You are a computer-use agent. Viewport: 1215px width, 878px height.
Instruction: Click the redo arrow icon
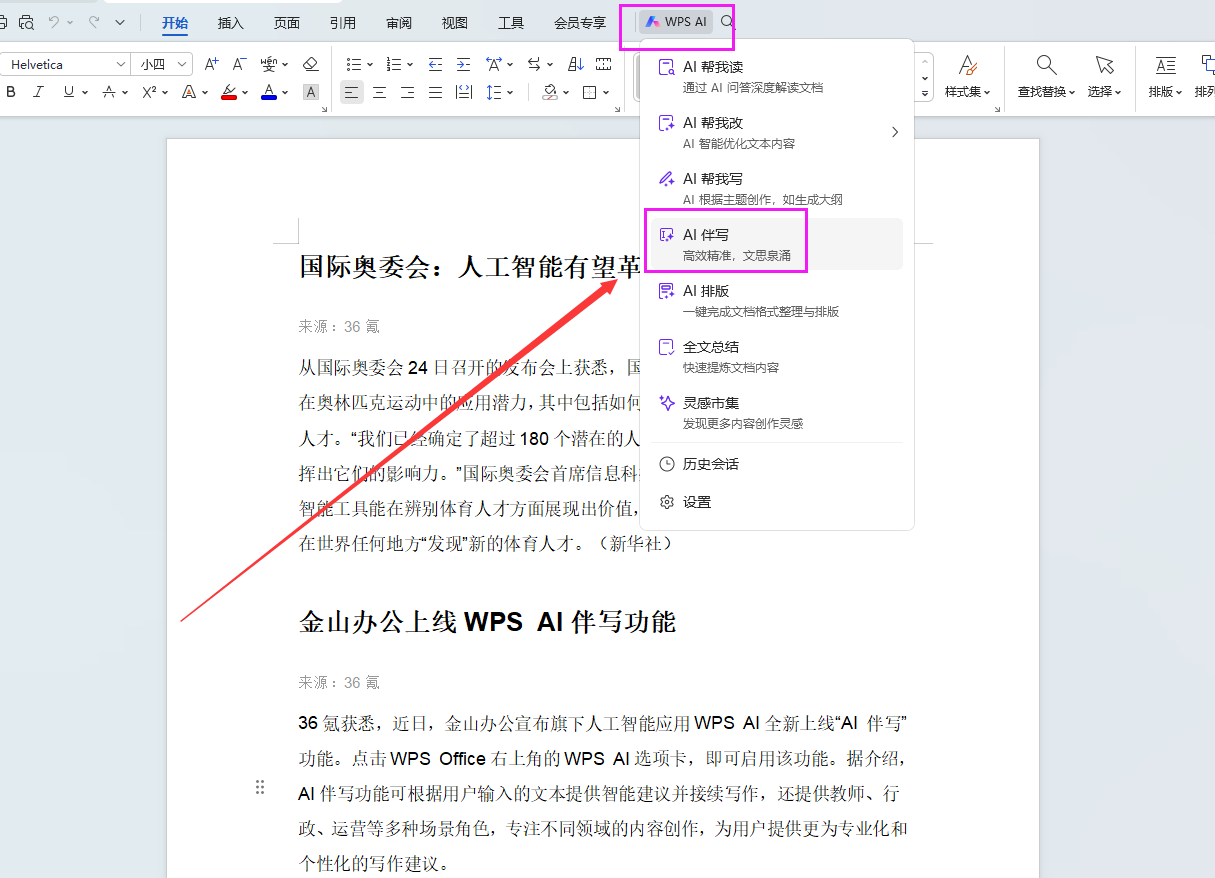pyautogui.click(x=94, y=22)
